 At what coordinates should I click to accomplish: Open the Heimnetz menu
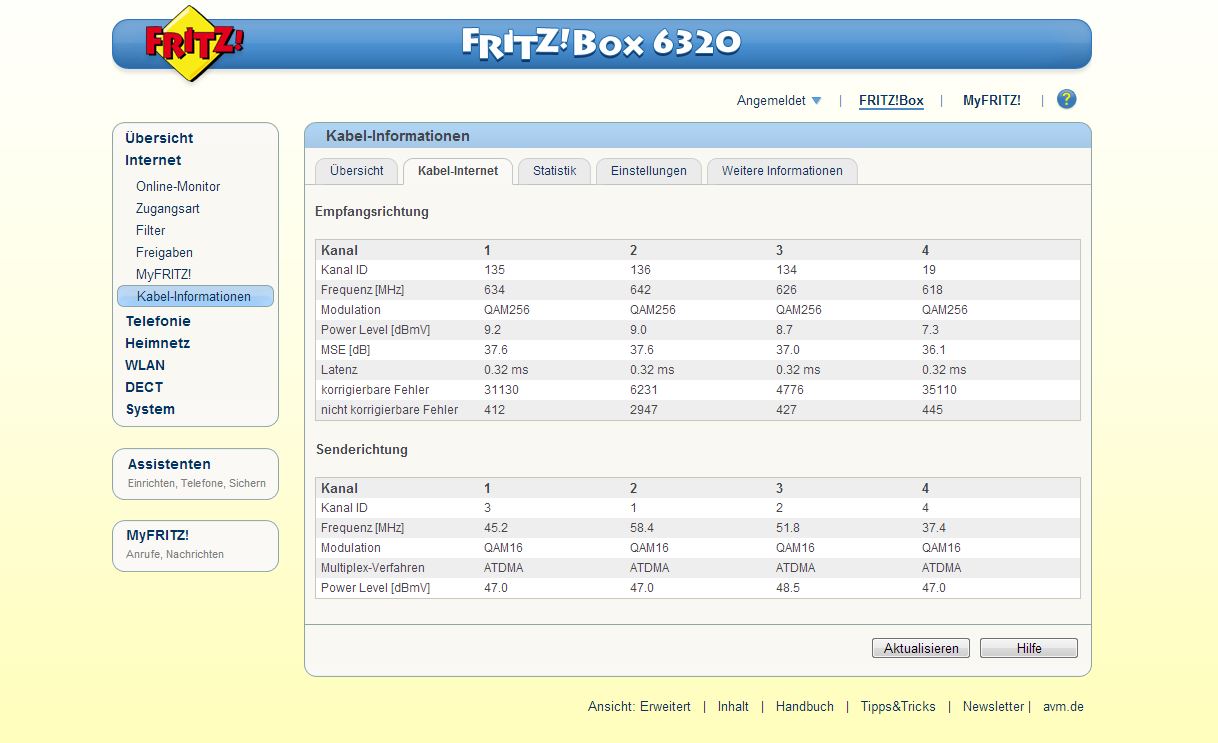point(157,343)
